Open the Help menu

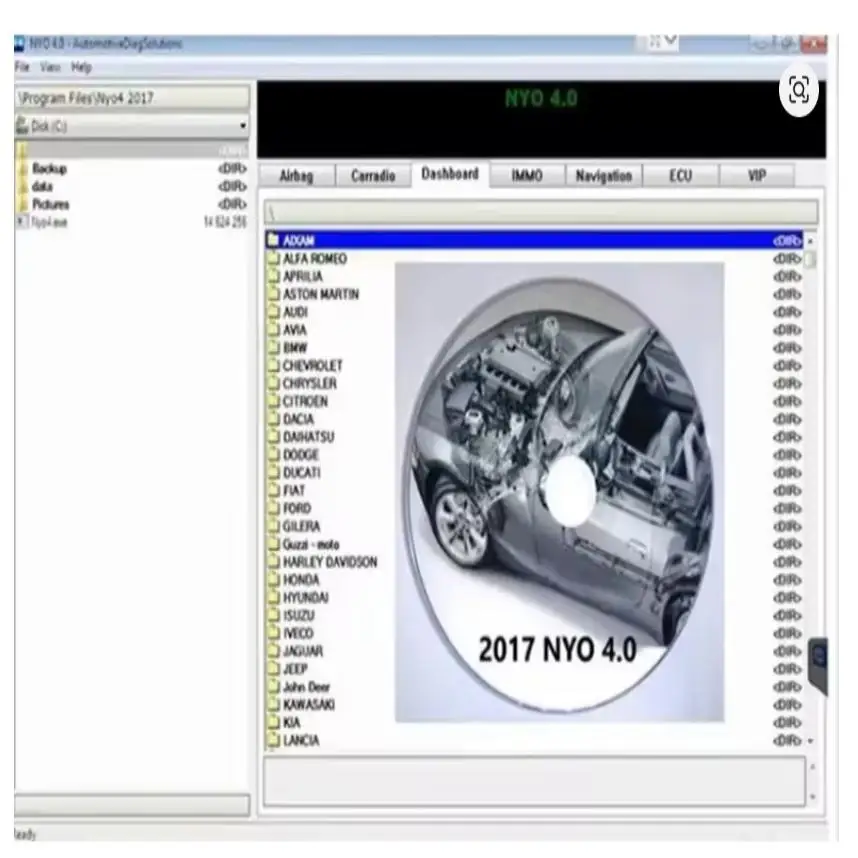pyautogui.click(x=81, y=67)
